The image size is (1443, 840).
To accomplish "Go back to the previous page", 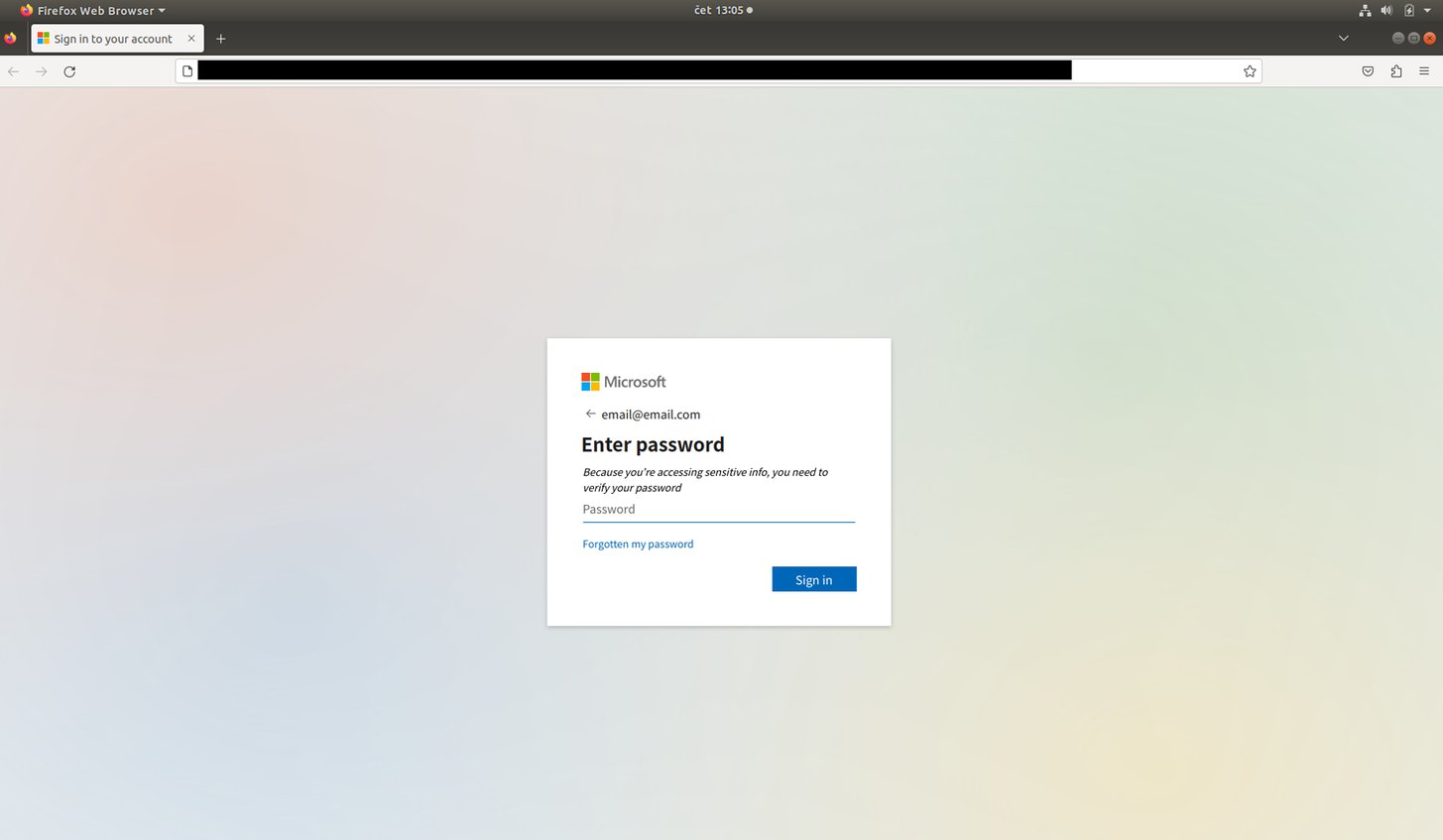I will pyautogui.click(x=13, y=71).
